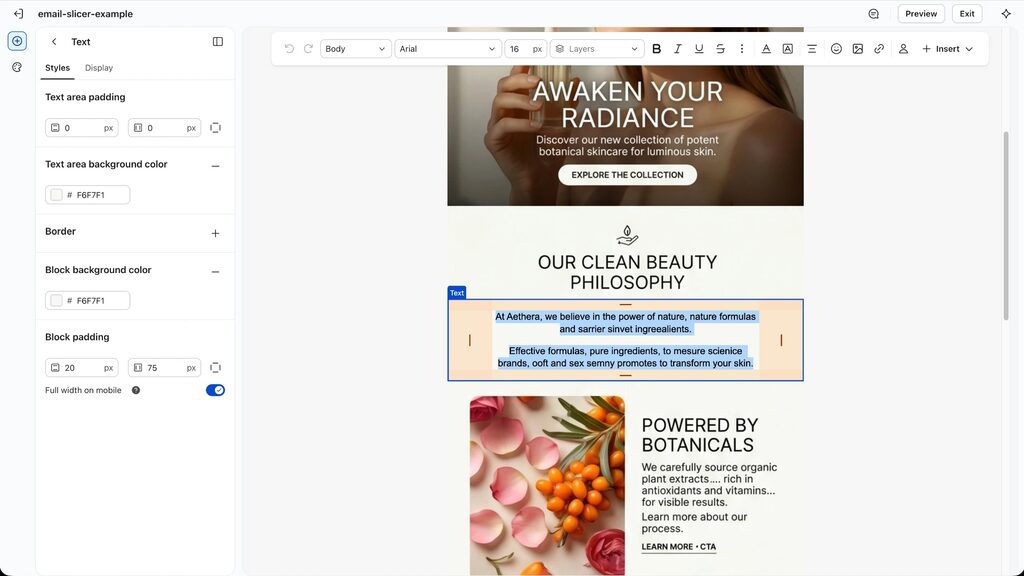Toggle italic formatting
1024x576 pixels.
677,49
